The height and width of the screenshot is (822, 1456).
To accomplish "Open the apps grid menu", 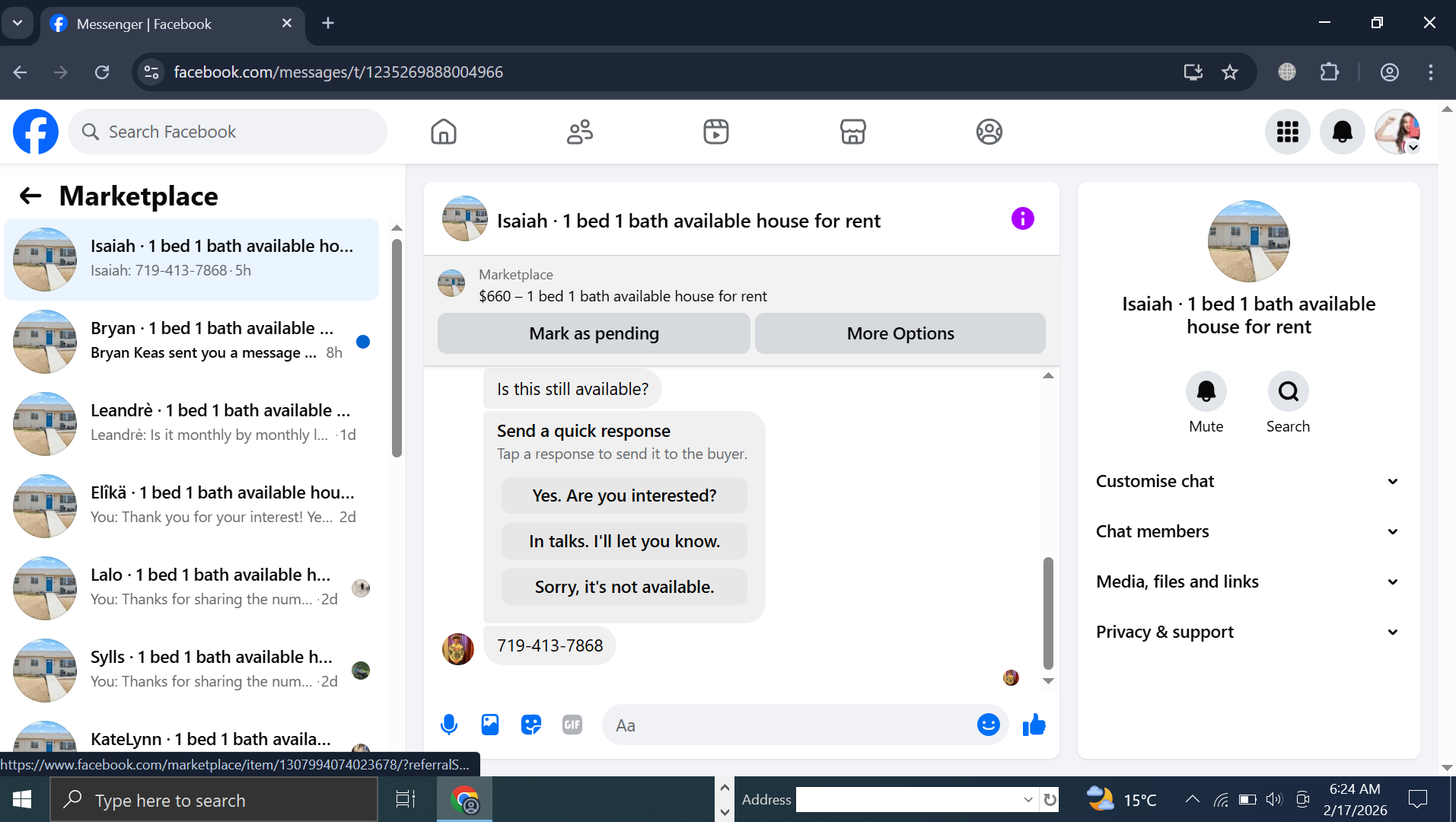I will (1288, 132).
